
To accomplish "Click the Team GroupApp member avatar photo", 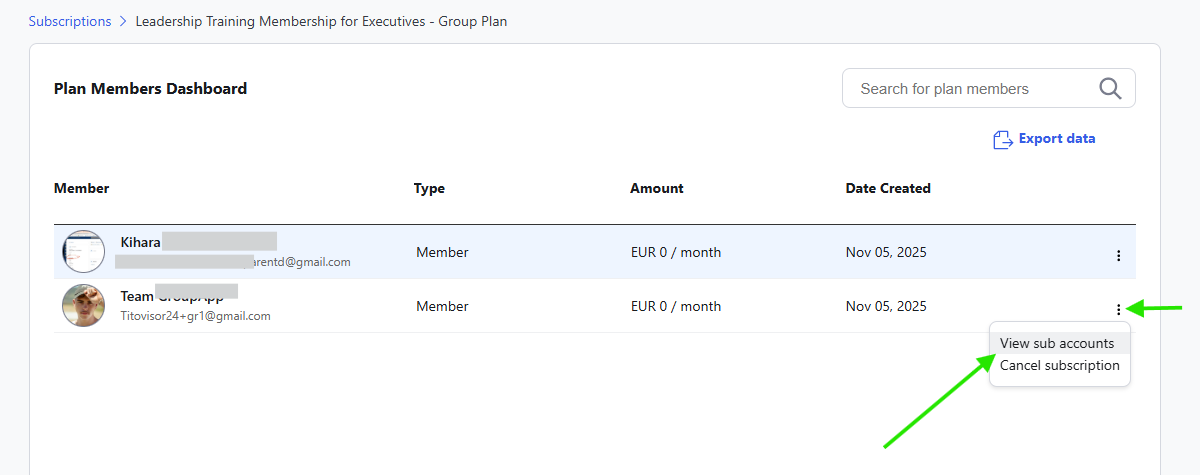I will pyautogui.click(x=83, y=305).
